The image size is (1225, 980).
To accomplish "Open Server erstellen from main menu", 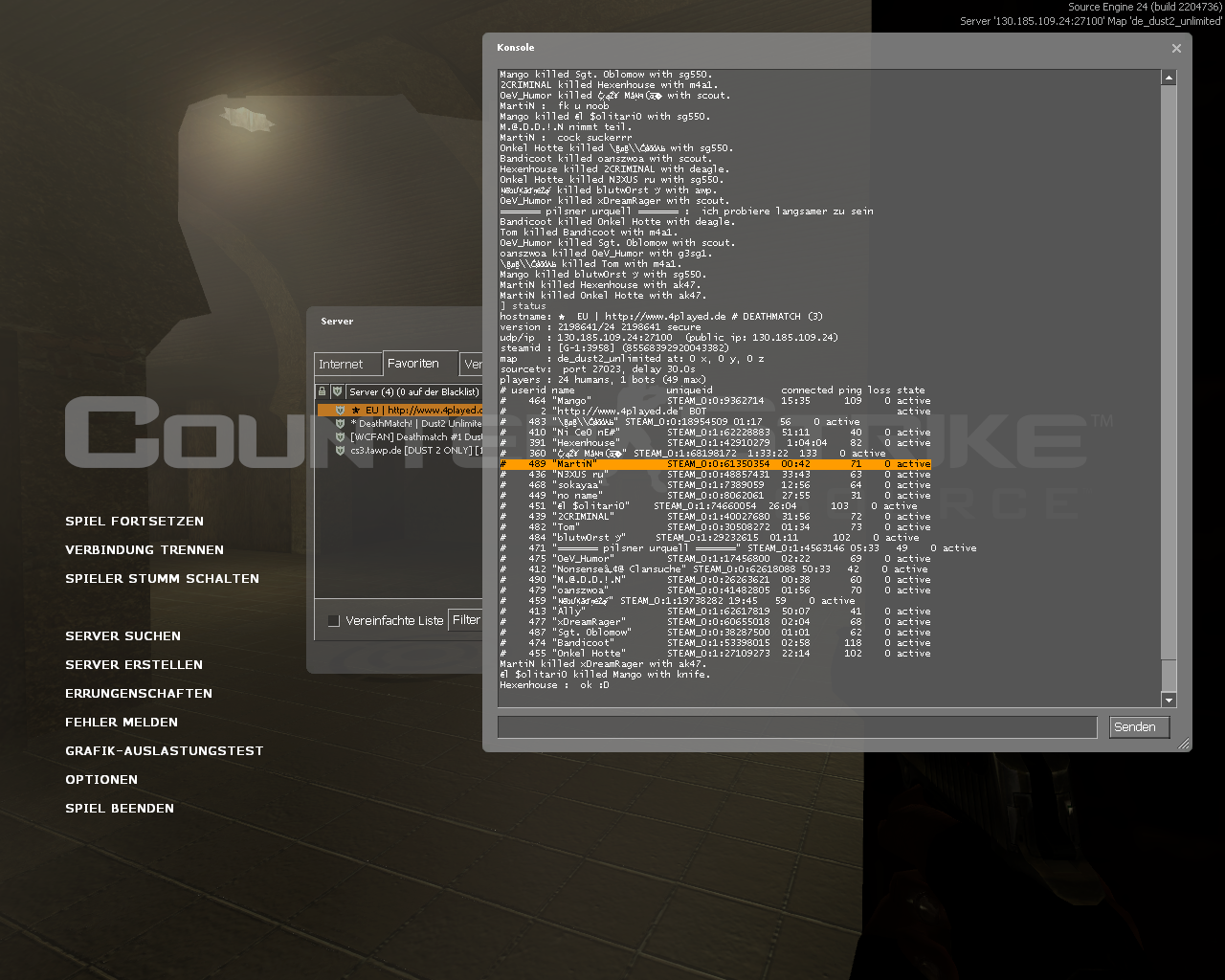I will click(134, 665).
